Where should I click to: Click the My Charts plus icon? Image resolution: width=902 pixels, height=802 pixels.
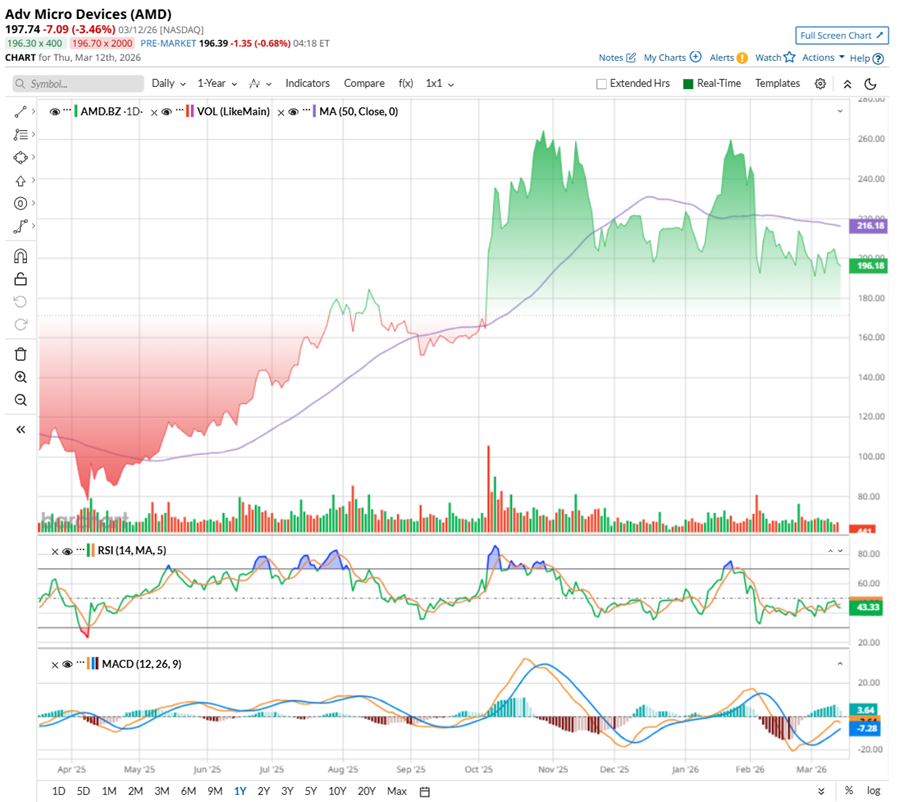coord(695,57)
